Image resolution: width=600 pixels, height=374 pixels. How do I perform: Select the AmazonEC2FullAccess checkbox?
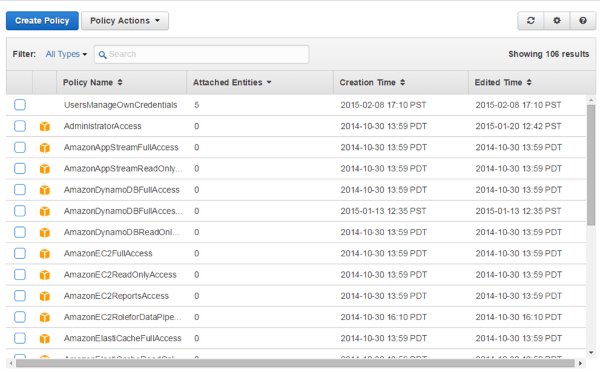pos(20,253)
